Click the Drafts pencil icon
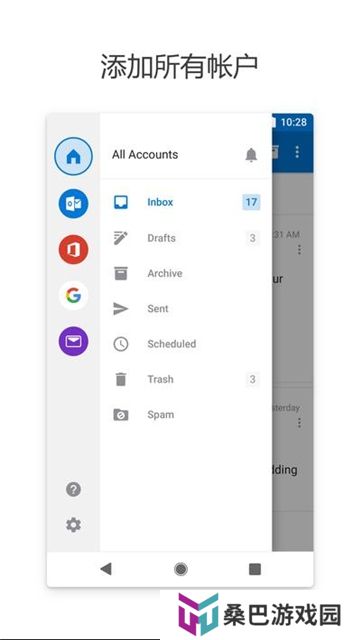This screenshot has height=640, width=360. (120, 238)
